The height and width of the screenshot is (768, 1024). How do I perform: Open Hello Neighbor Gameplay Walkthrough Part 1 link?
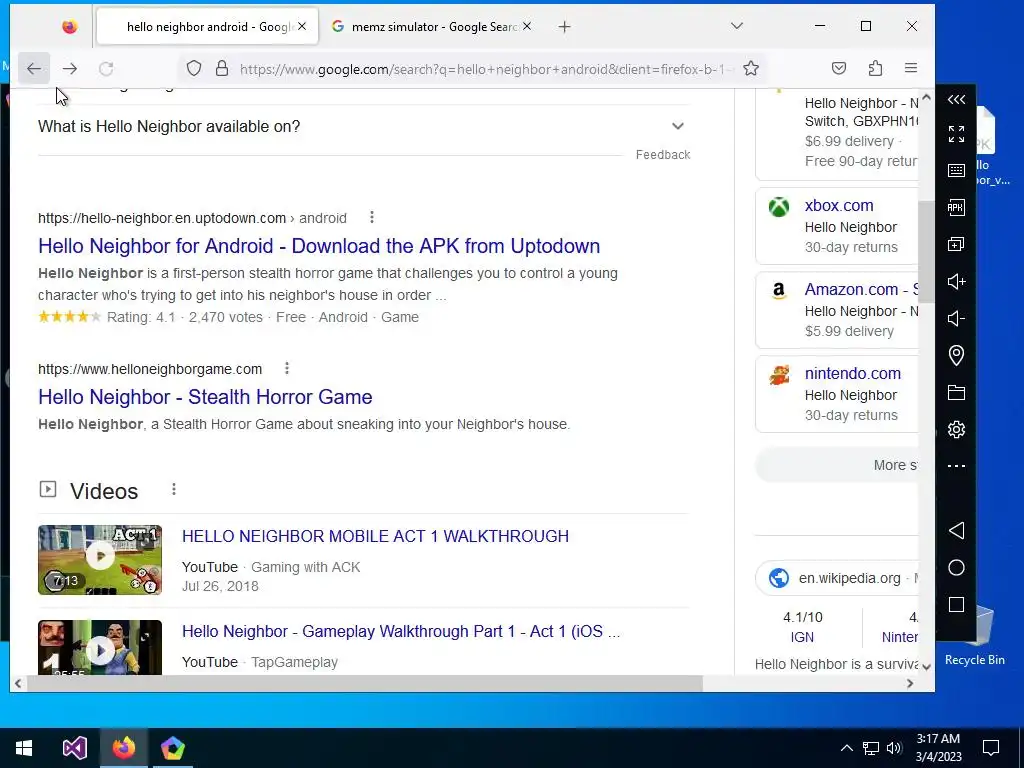click(401, 632)
